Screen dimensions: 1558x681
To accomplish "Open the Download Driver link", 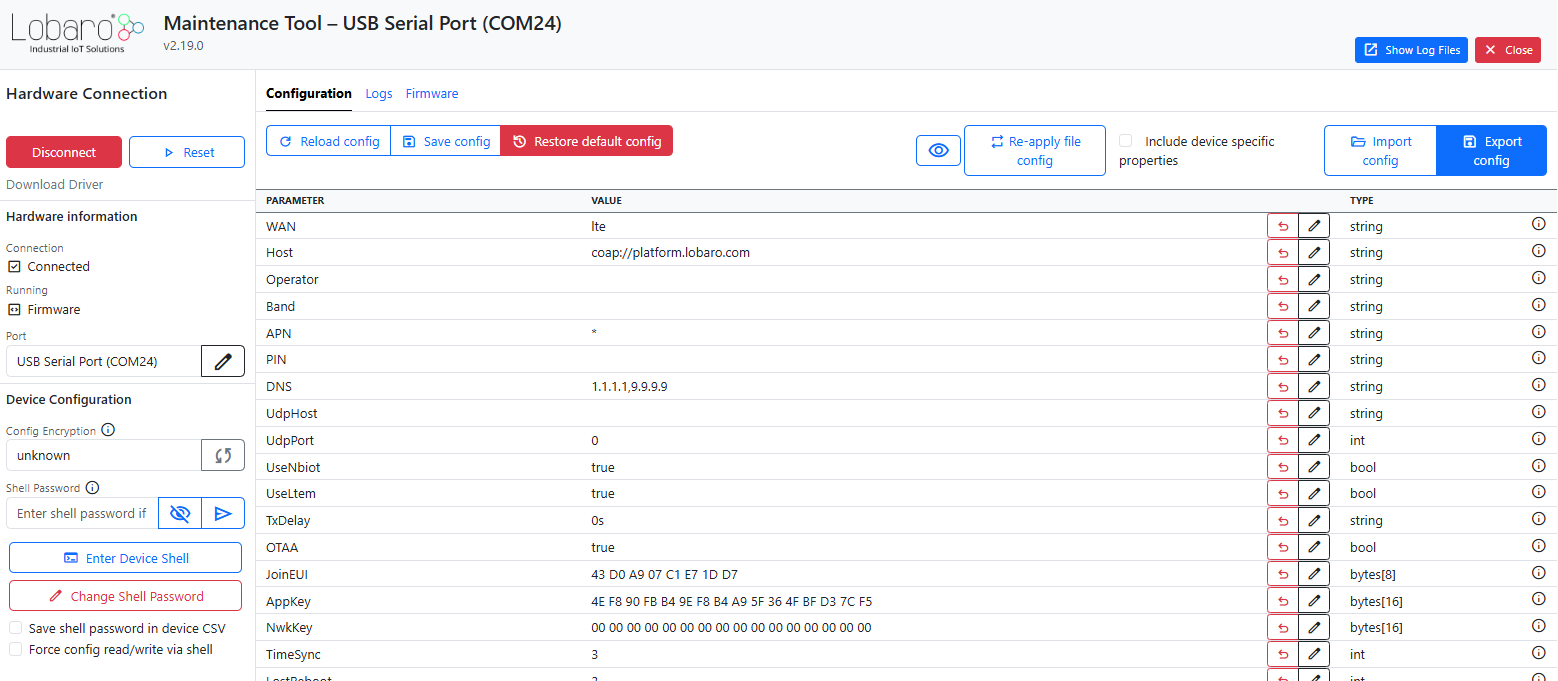I will pos(55,184).
